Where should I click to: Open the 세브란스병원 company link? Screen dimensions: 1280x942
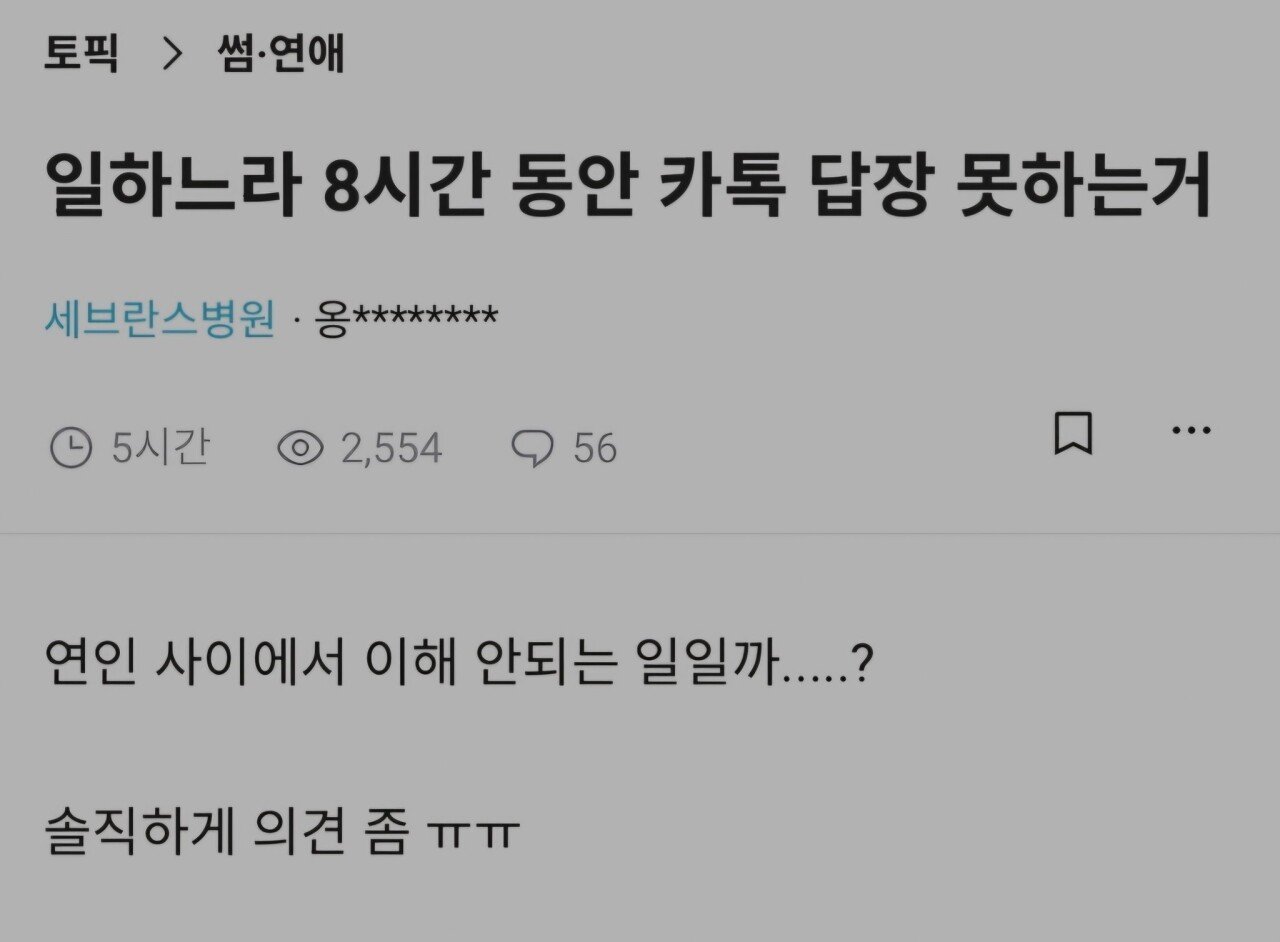coord(160,319)
